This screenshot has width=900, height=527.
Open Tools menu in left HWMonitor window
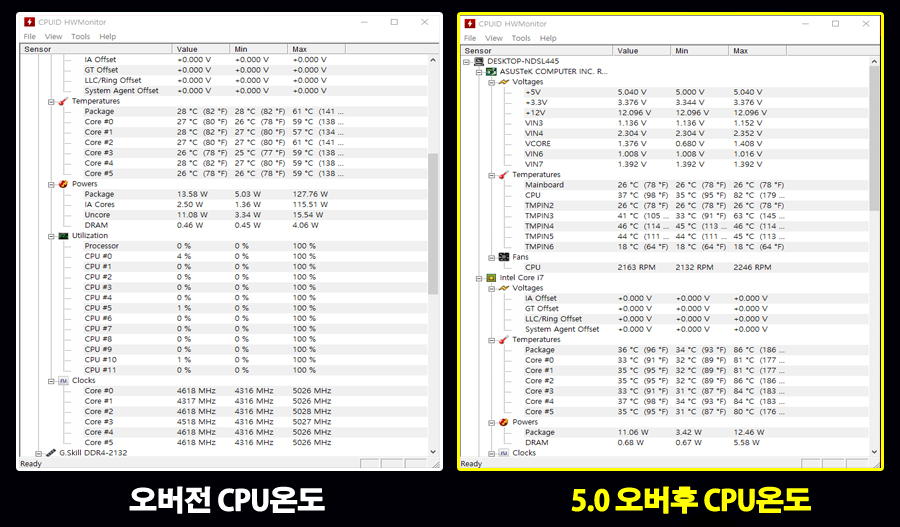[x=80, y=36]
